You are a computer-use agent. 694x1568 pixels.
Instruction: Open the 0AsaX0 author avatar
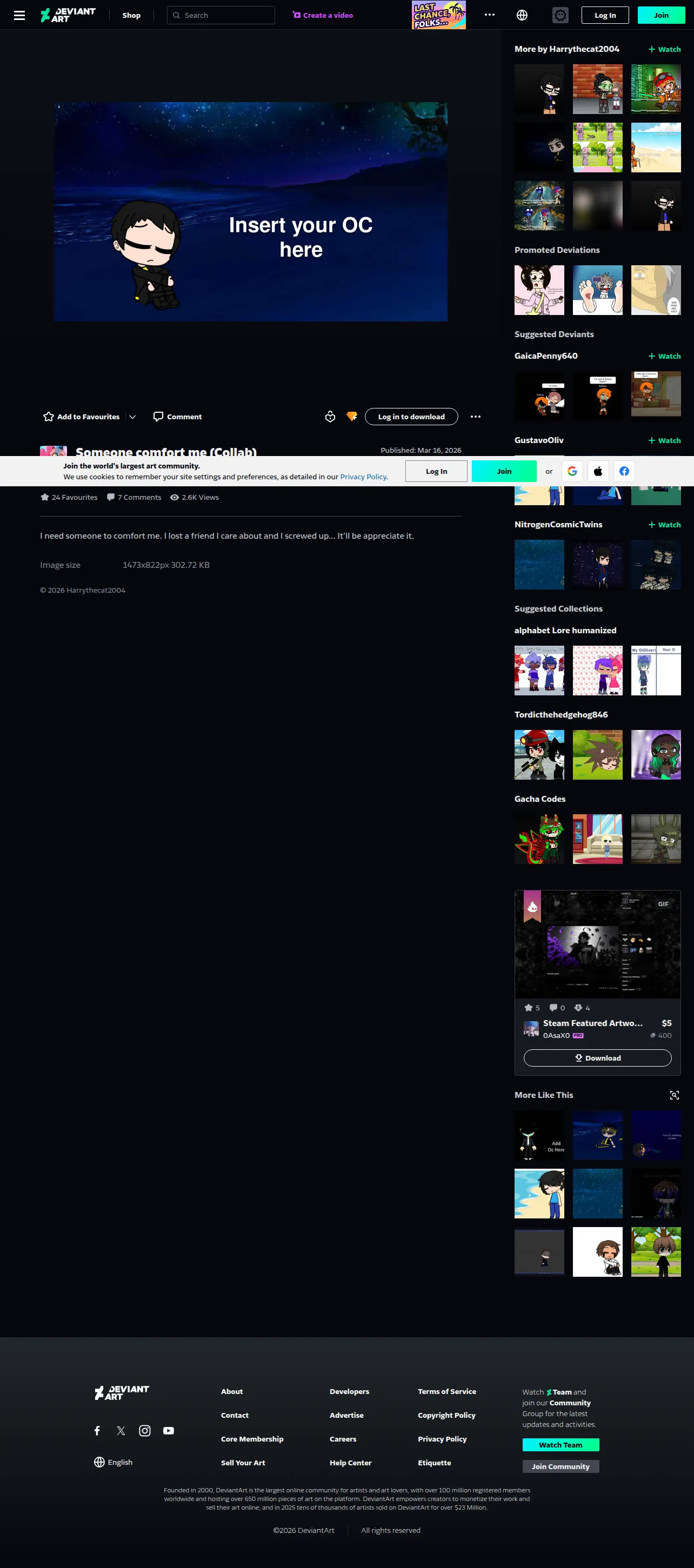531,1029
